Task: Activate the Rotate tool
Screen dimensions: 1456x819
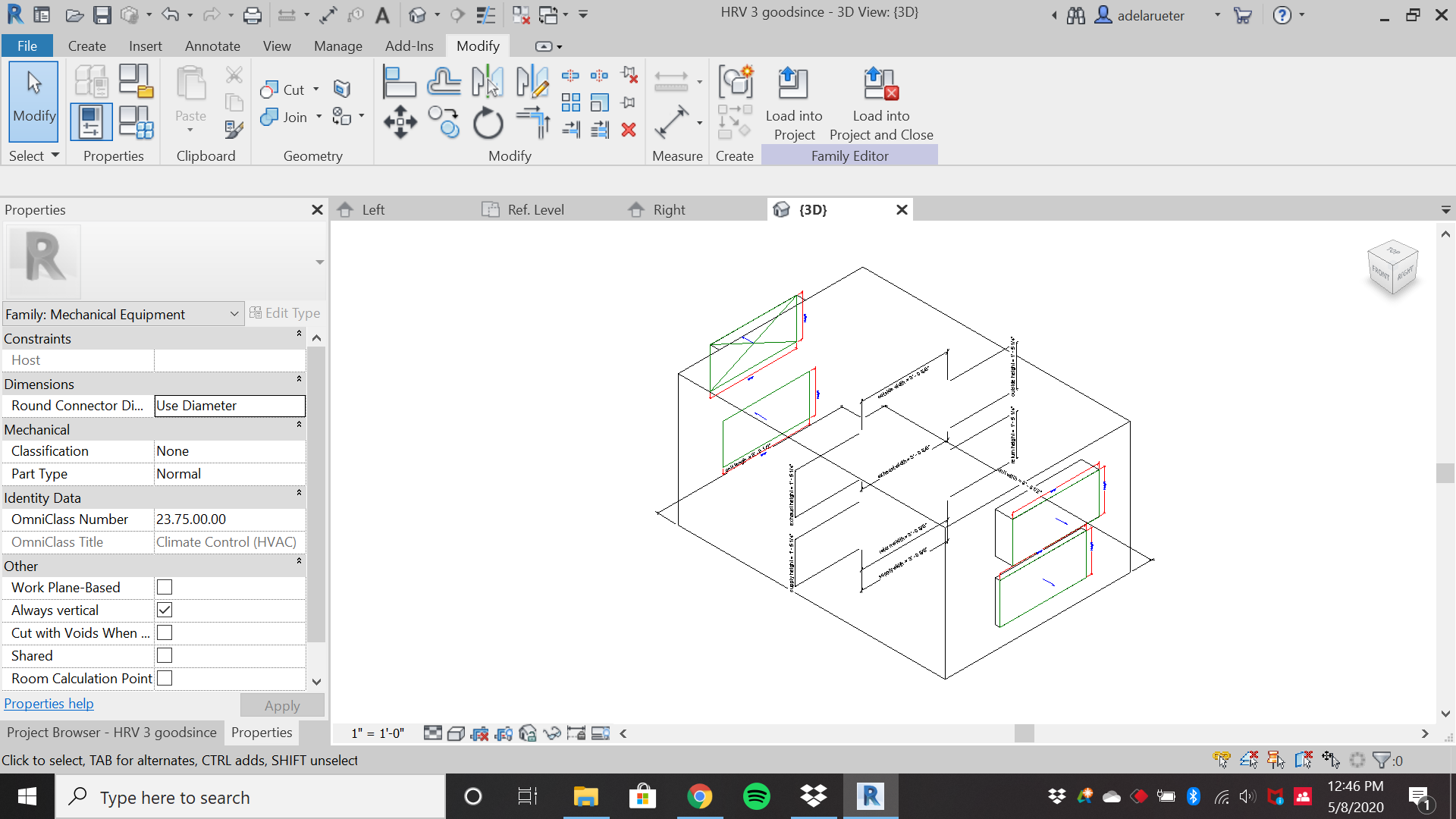Action: coord(488,124)
